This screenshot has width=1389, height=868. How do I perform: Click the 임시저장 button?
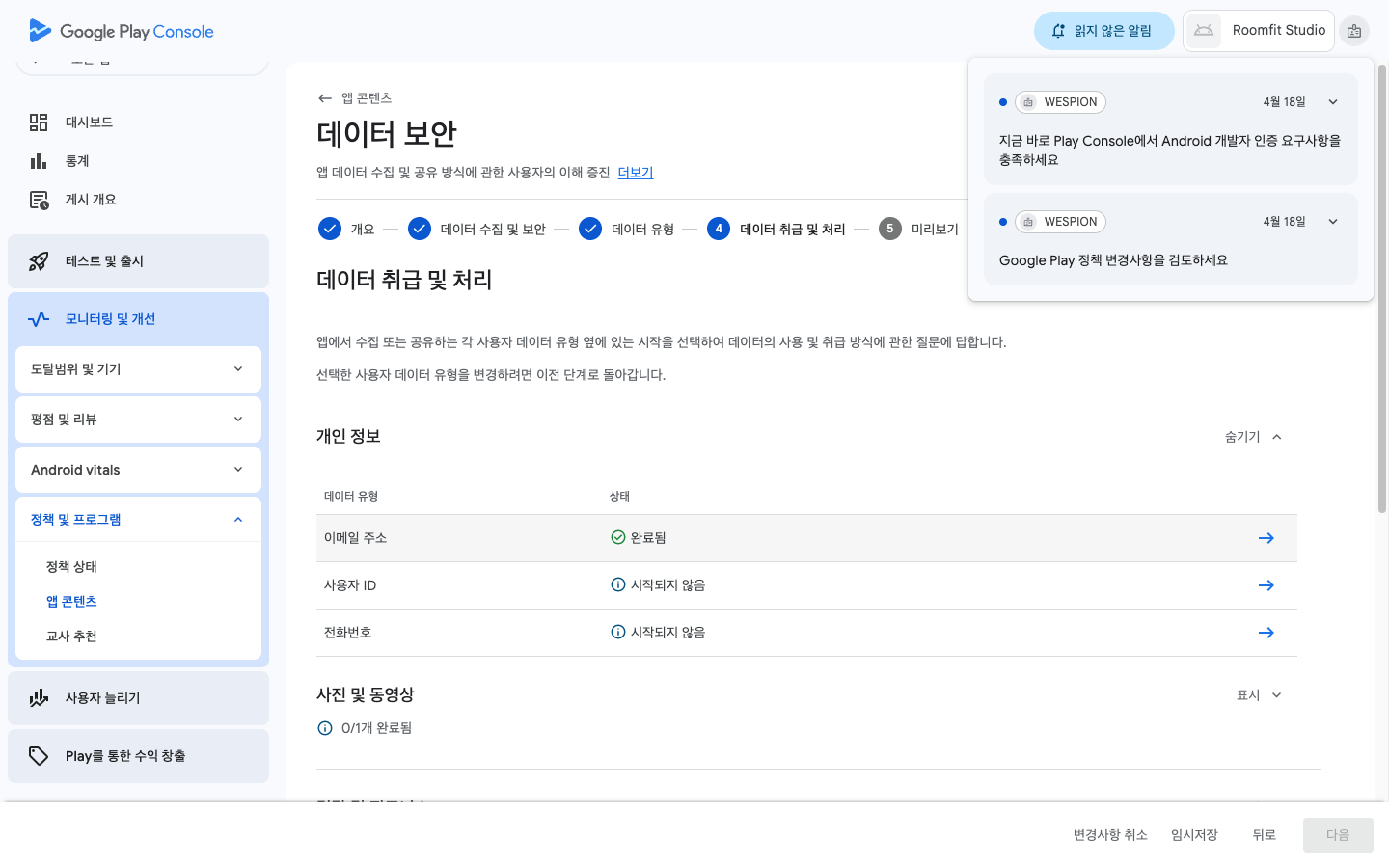tap(1194, 835)
